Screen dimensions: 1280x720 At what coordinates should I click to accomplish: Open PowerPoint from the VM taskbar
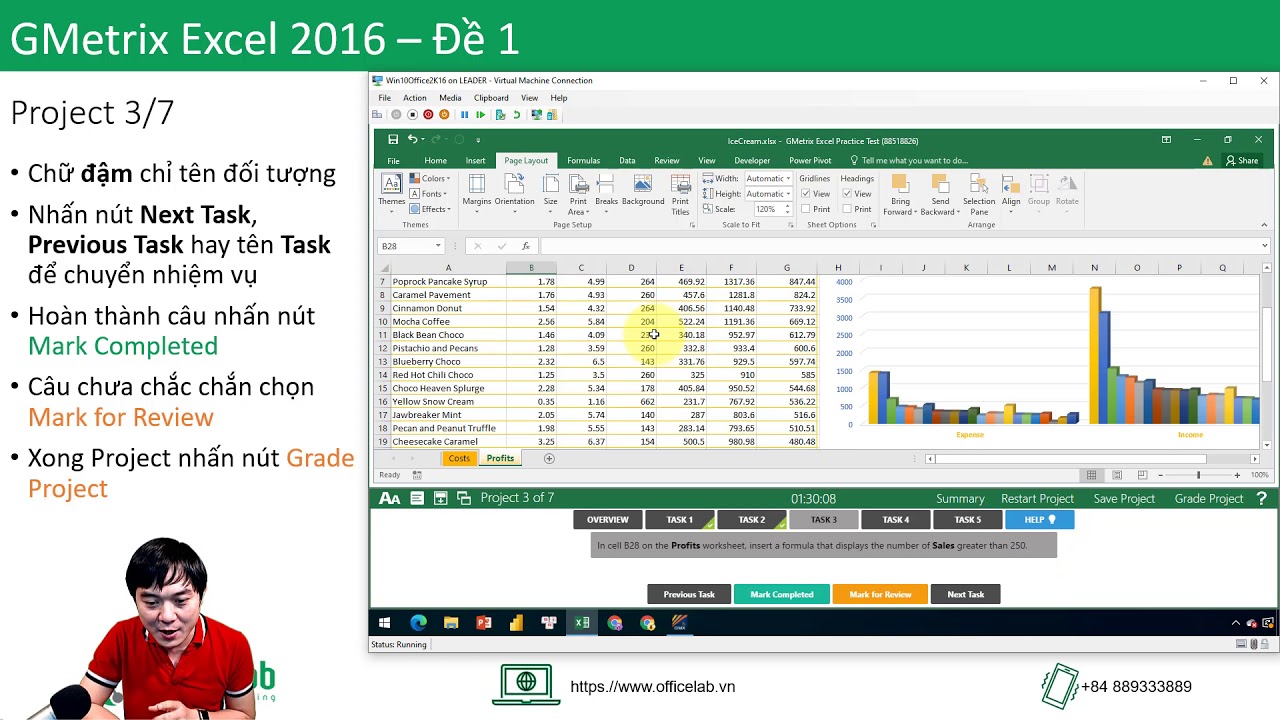(484, 623)
